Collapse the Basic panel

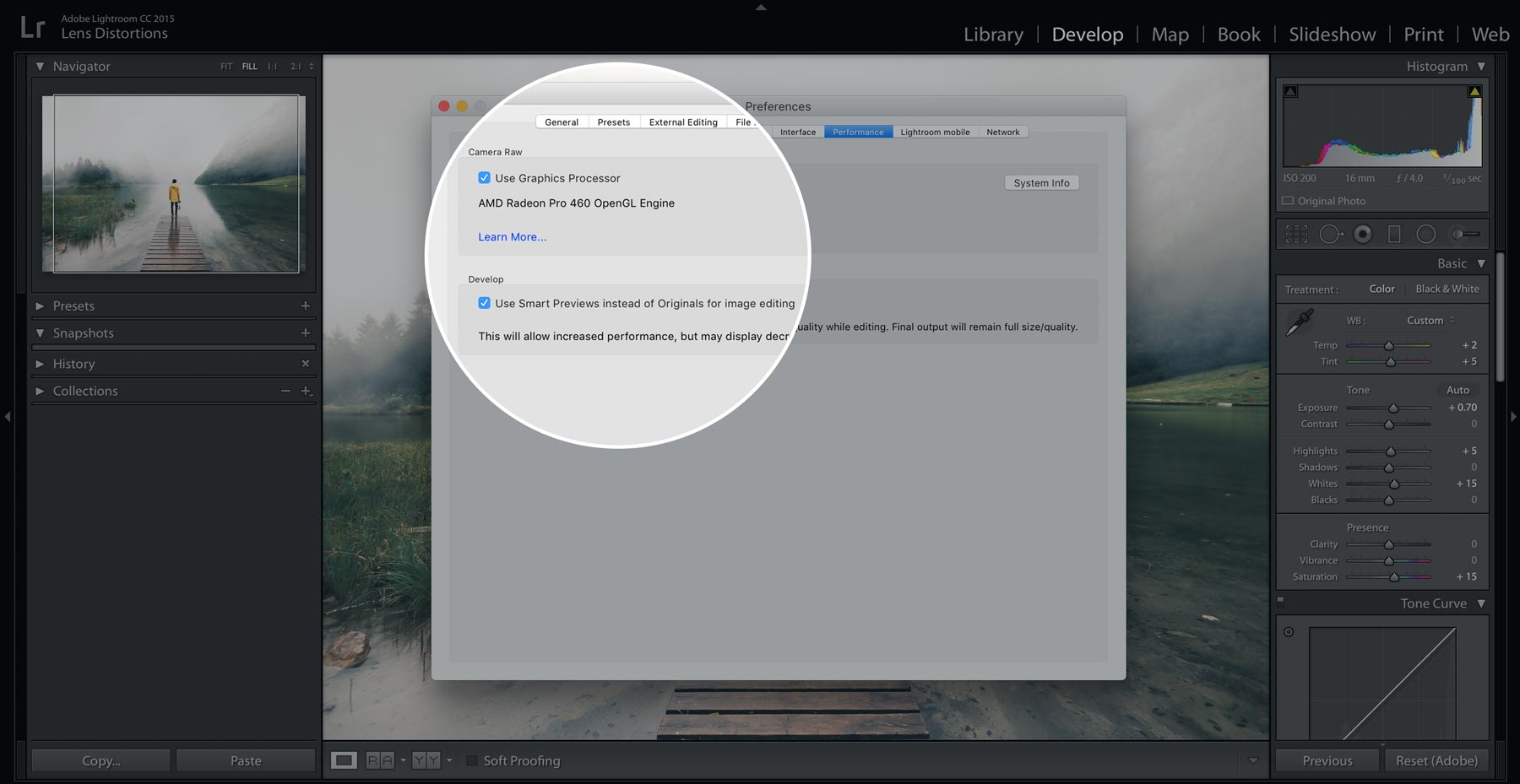point(1481,263)
